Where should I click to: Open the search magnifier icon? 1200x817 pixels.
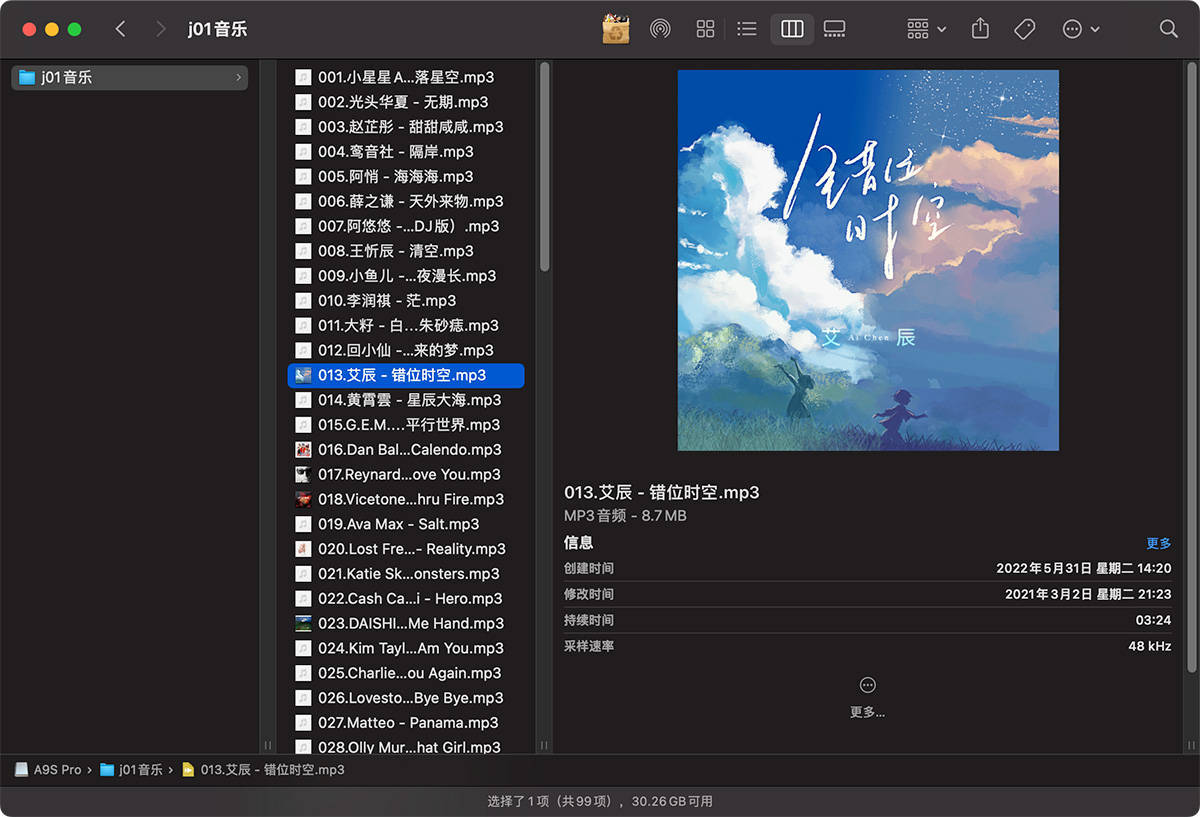[x=1168, y=29]
